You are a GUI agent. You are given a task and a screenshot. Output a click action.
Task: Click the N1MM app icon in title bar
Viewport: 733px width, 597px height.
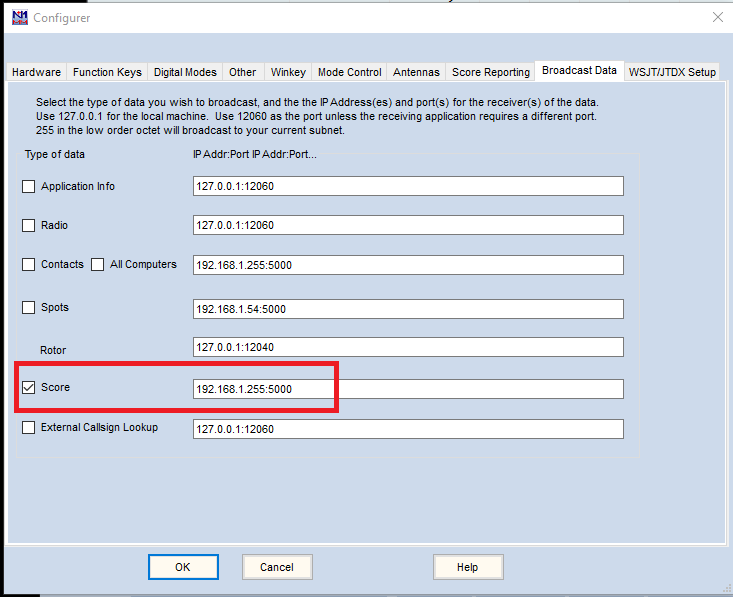pos(17,17)
